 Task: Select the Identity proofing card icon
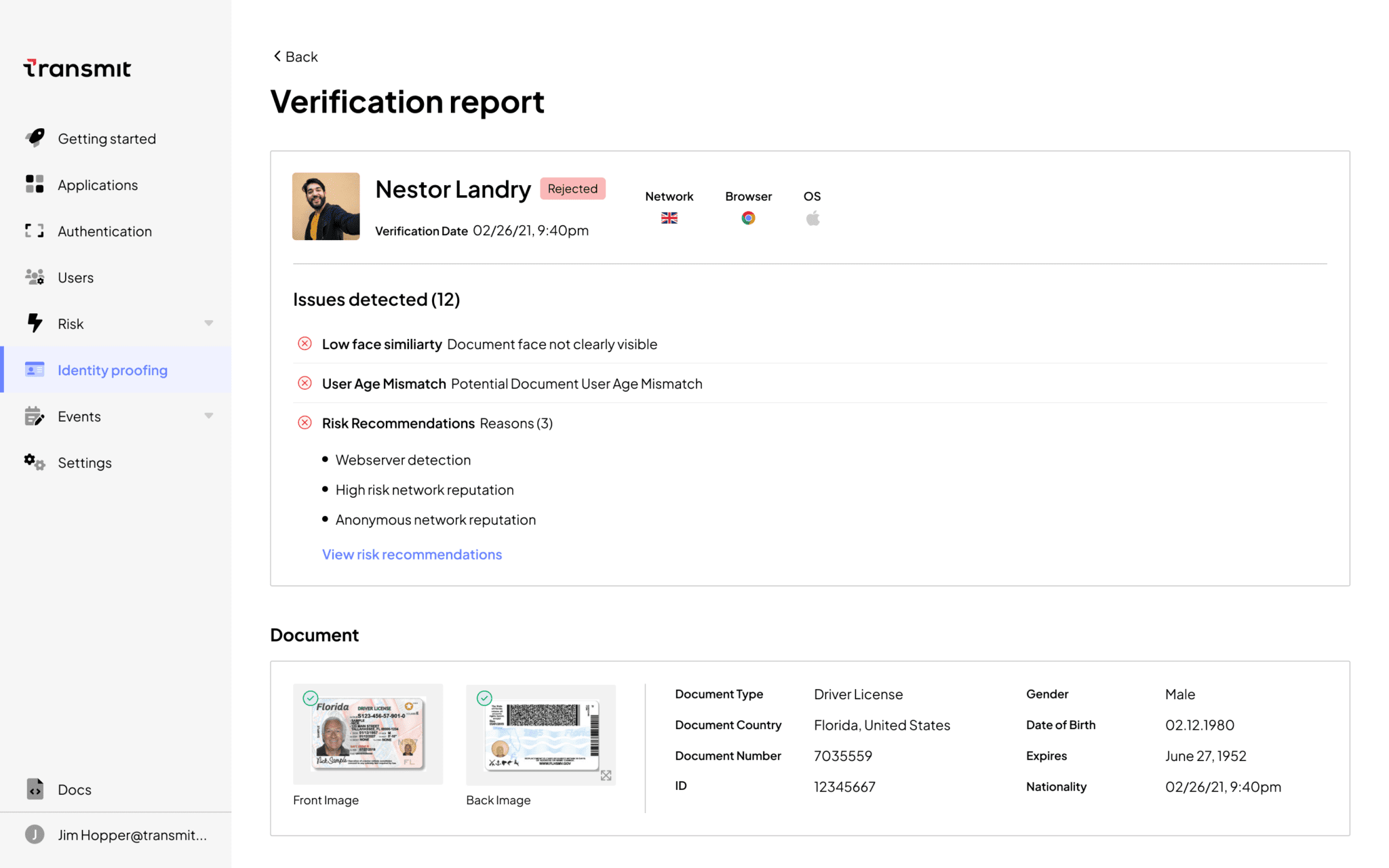35,370
